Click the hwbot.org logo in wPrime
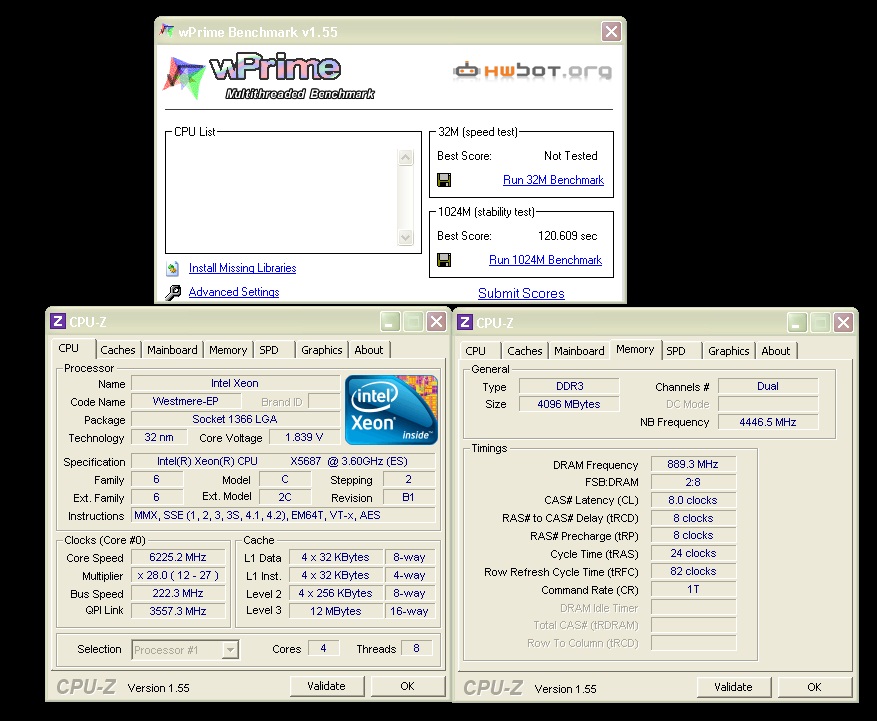 (x=532, y=71)
